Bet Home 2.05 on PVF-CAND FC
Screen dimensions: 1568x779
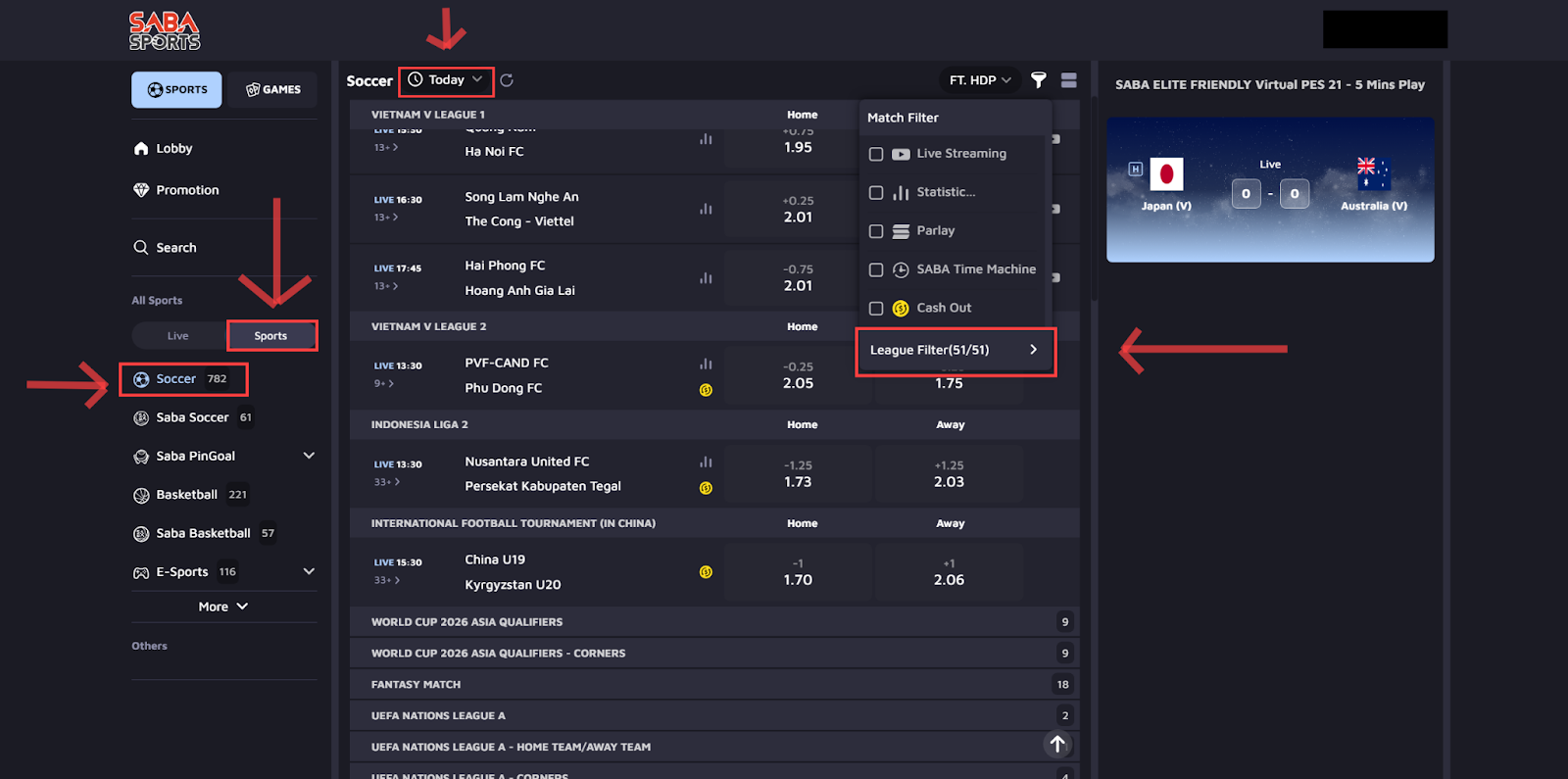pyautogui.click(x=798, y=375)
